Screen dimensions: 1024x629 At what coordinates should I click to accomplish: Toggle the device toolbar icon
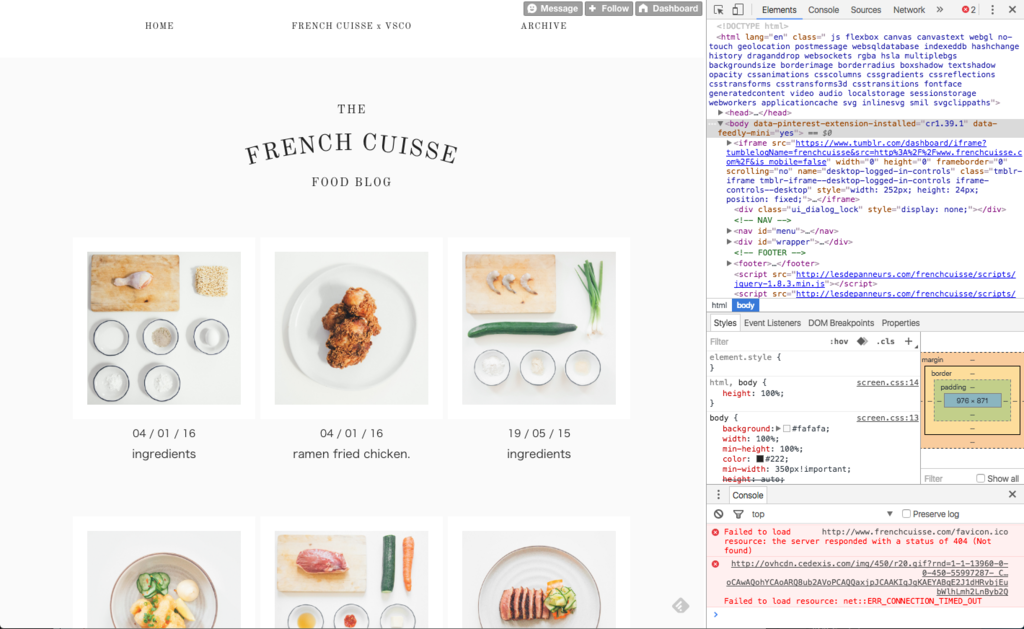(737, 10)
